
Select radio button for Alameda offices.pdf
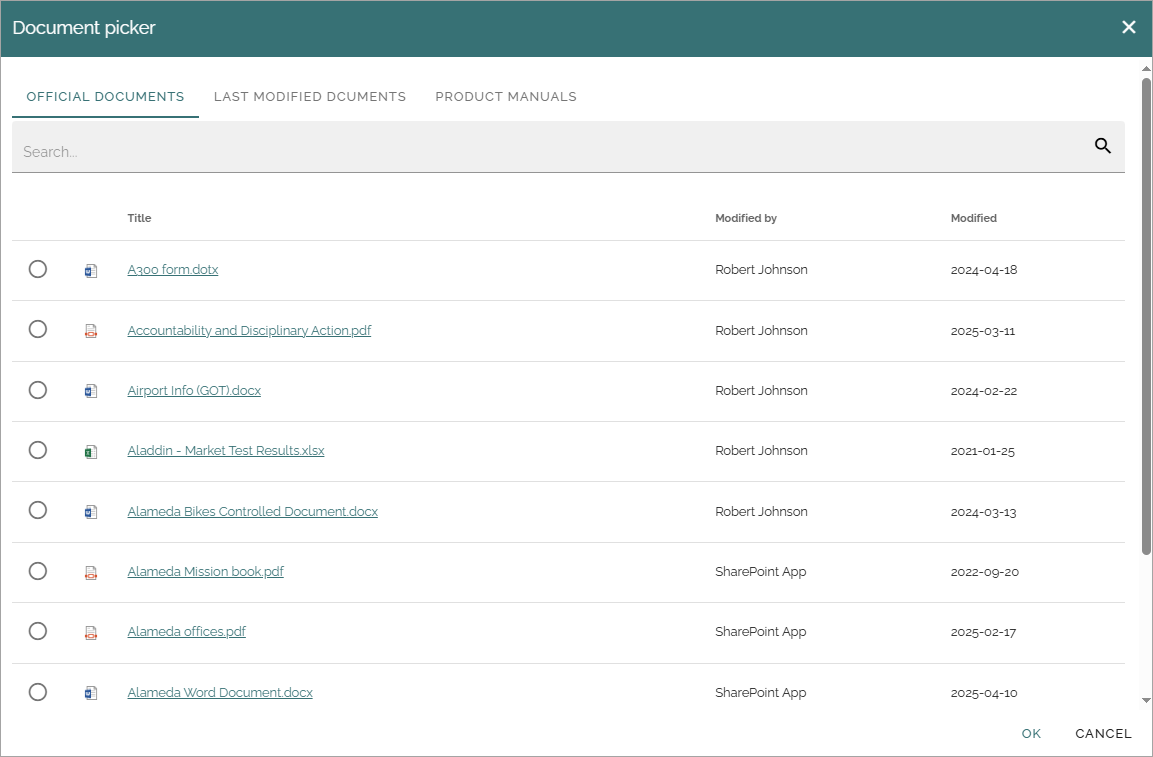[38, 631]
